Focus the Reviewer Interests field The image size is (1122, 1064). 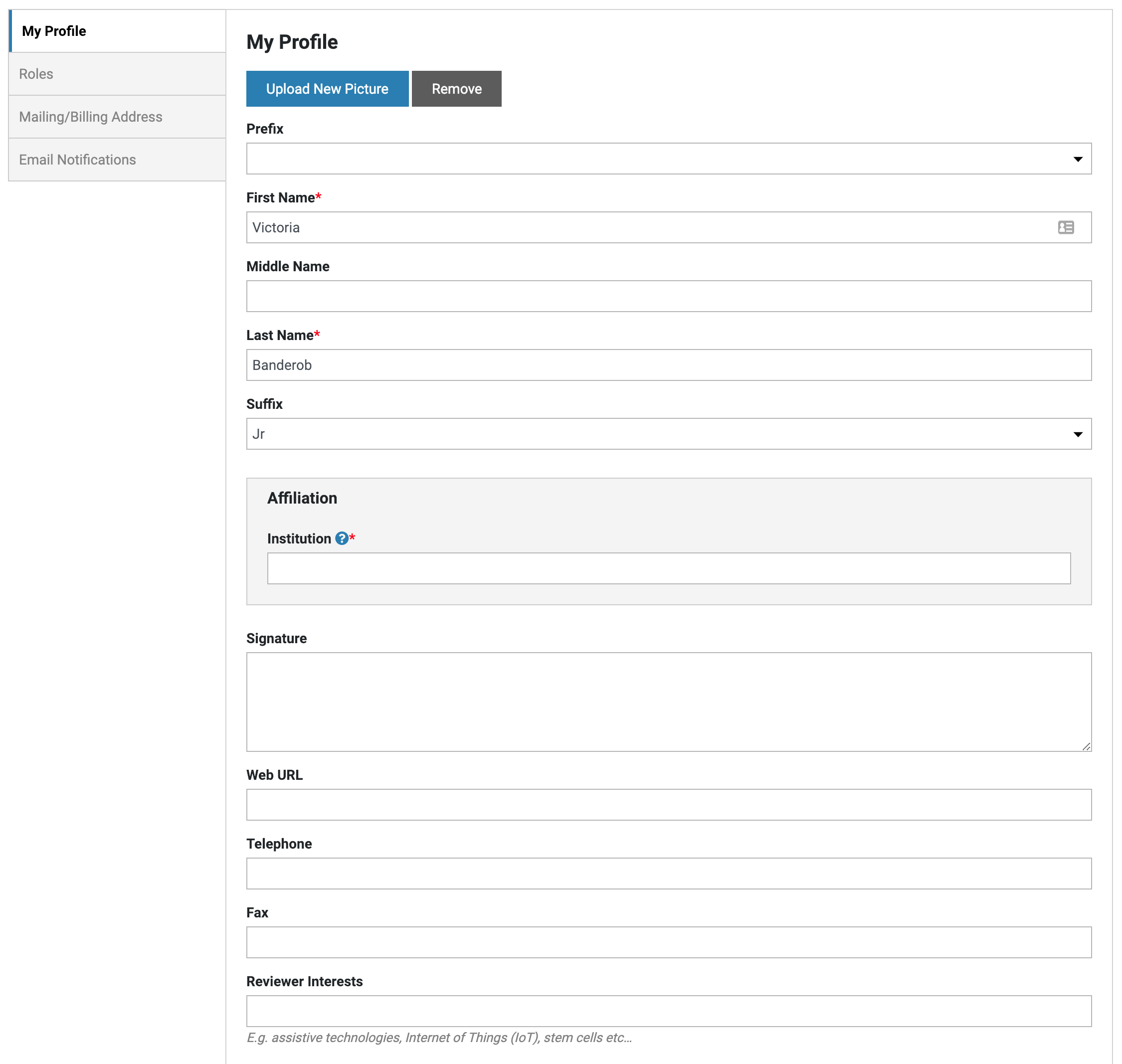(668, 1011)
